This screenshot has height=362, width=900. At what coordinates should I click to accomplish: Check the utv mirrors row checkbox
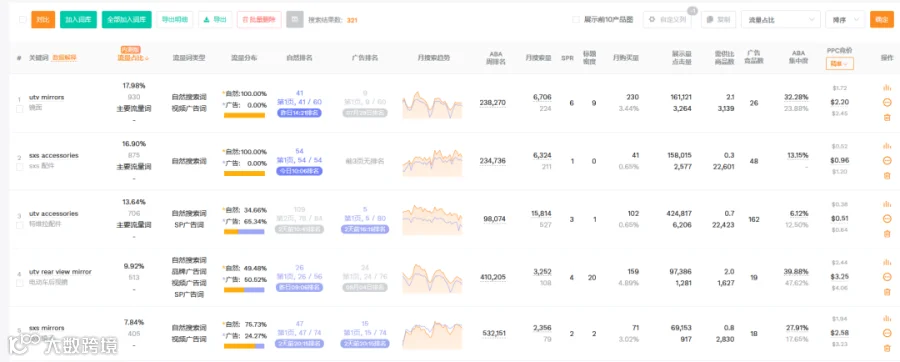pos(20,108)
